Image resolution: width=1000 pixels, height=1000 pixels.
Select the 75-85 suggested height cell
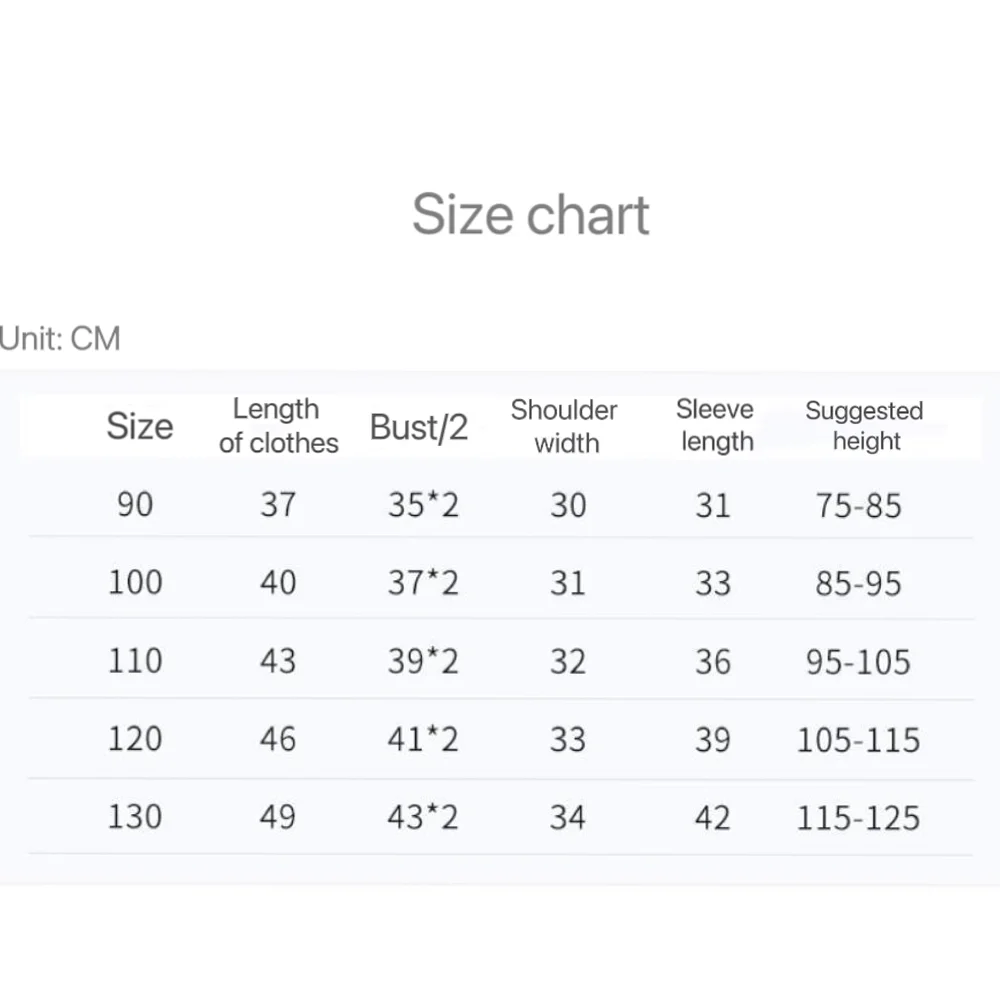tap(858, 505)
